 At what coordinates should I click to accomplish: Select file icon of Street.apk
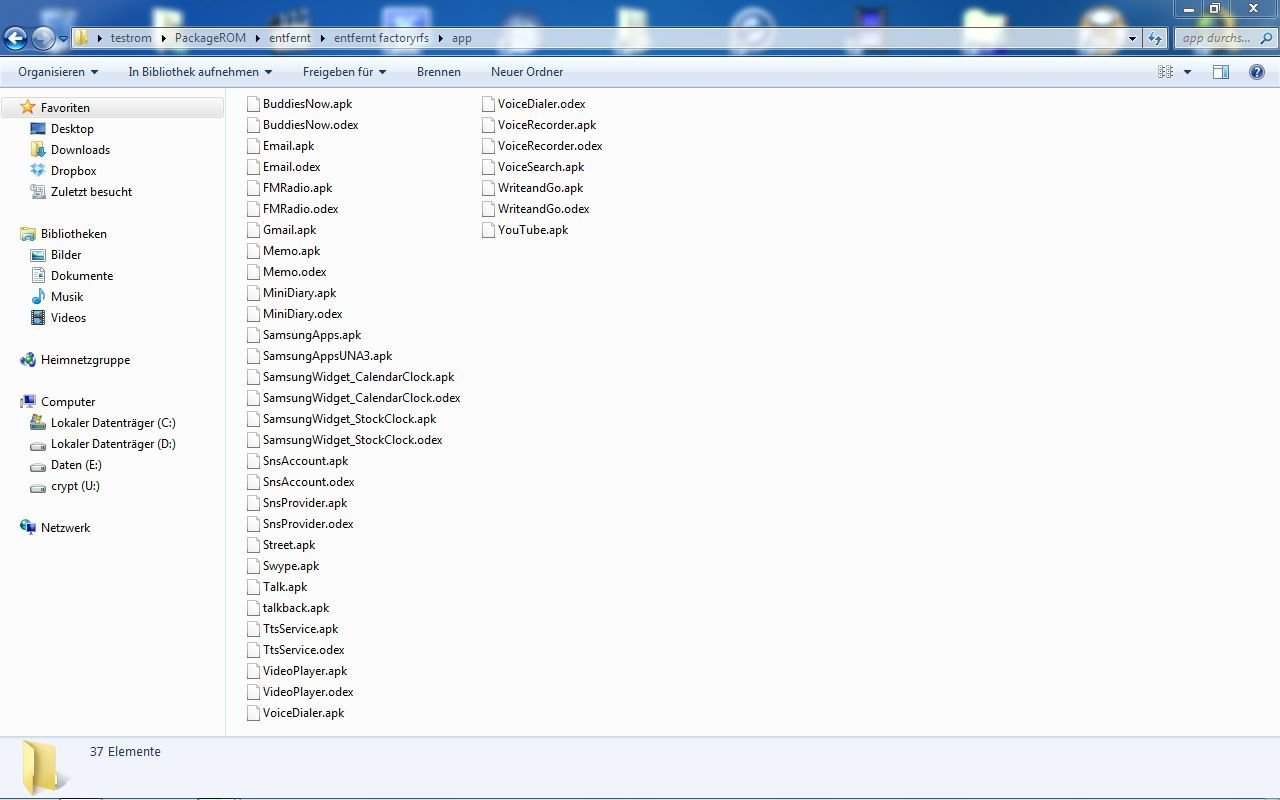click(253, 545)
